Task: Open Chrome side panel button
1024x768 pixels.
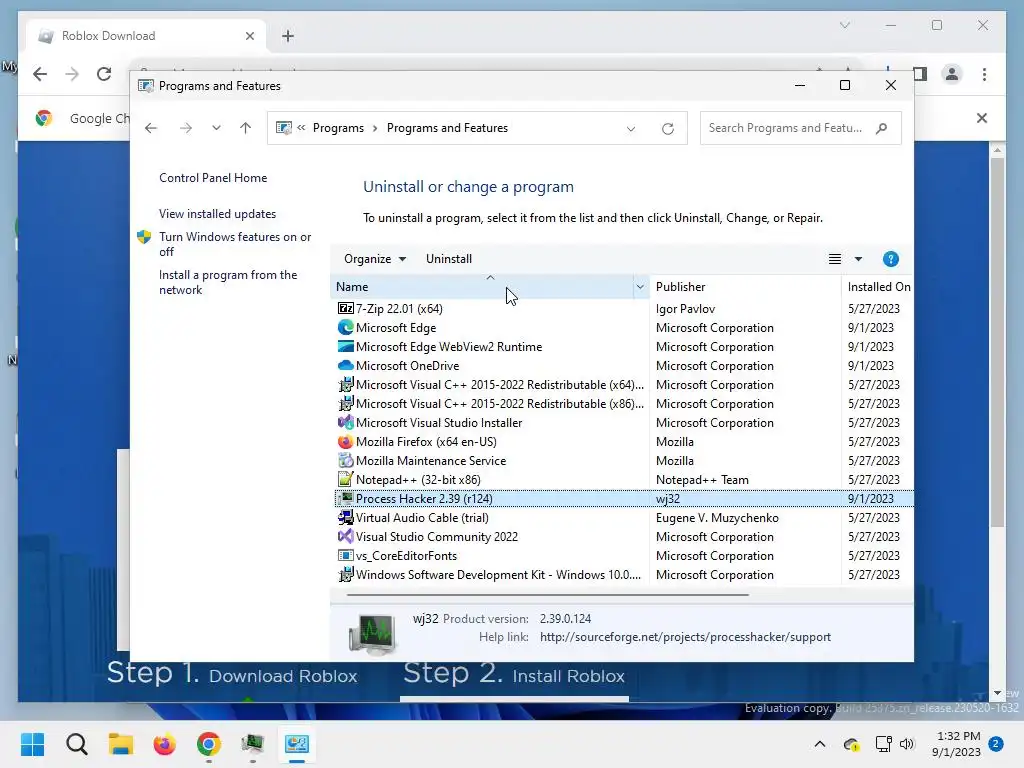Action: pyautogui.click(x=920, y=74)
